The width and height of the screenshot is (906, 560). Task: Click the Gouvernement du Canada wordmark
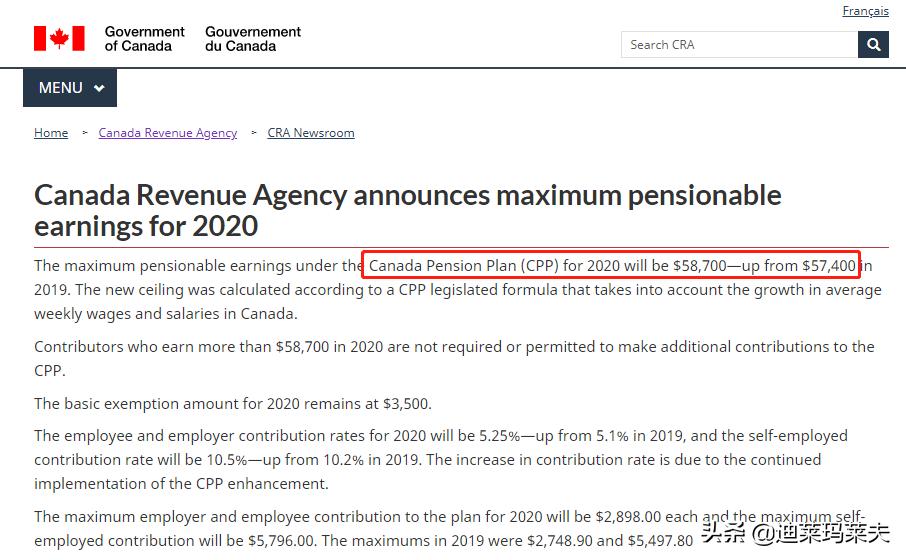253,39
